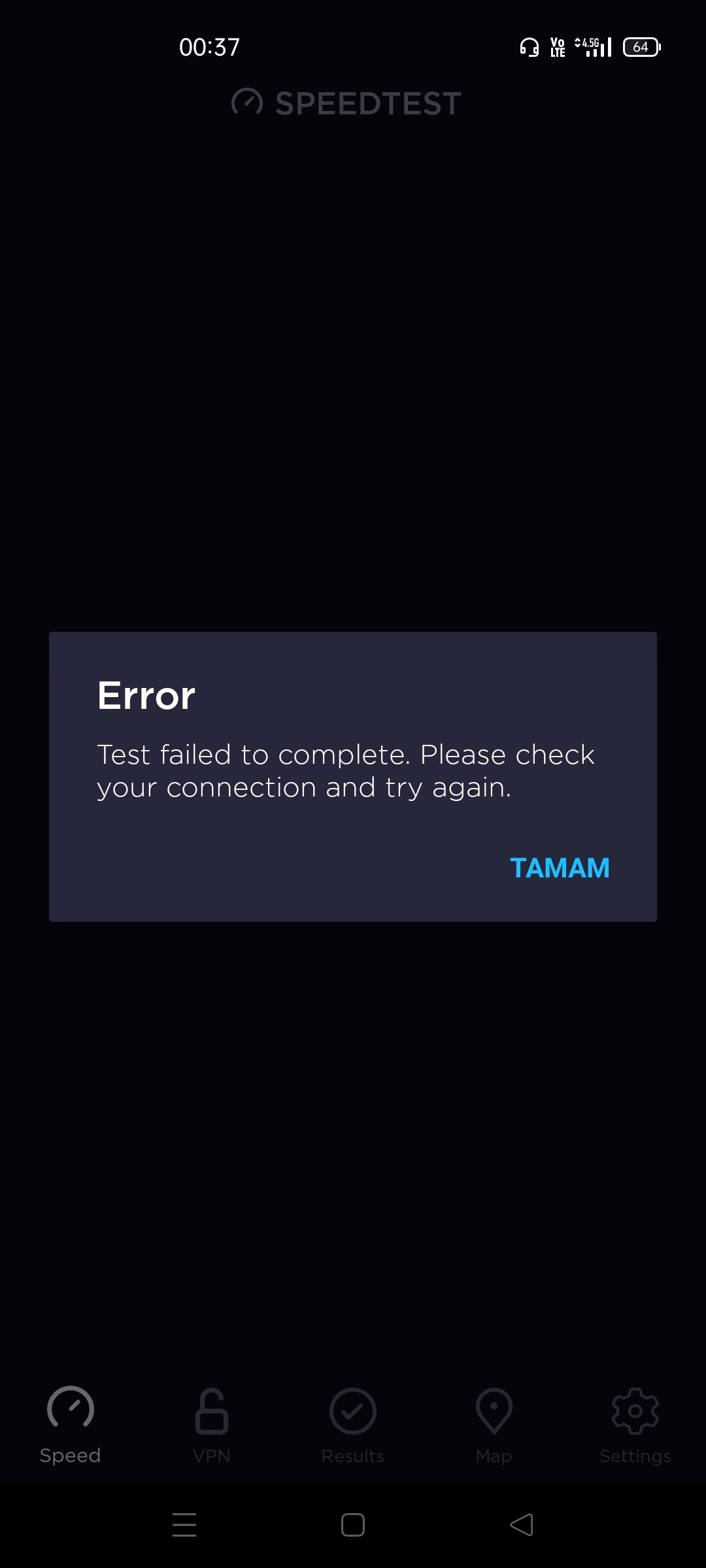Screen dimensions: 706x1568
Task: Select the Results tab label
Action: click(x=353, y=1456)
